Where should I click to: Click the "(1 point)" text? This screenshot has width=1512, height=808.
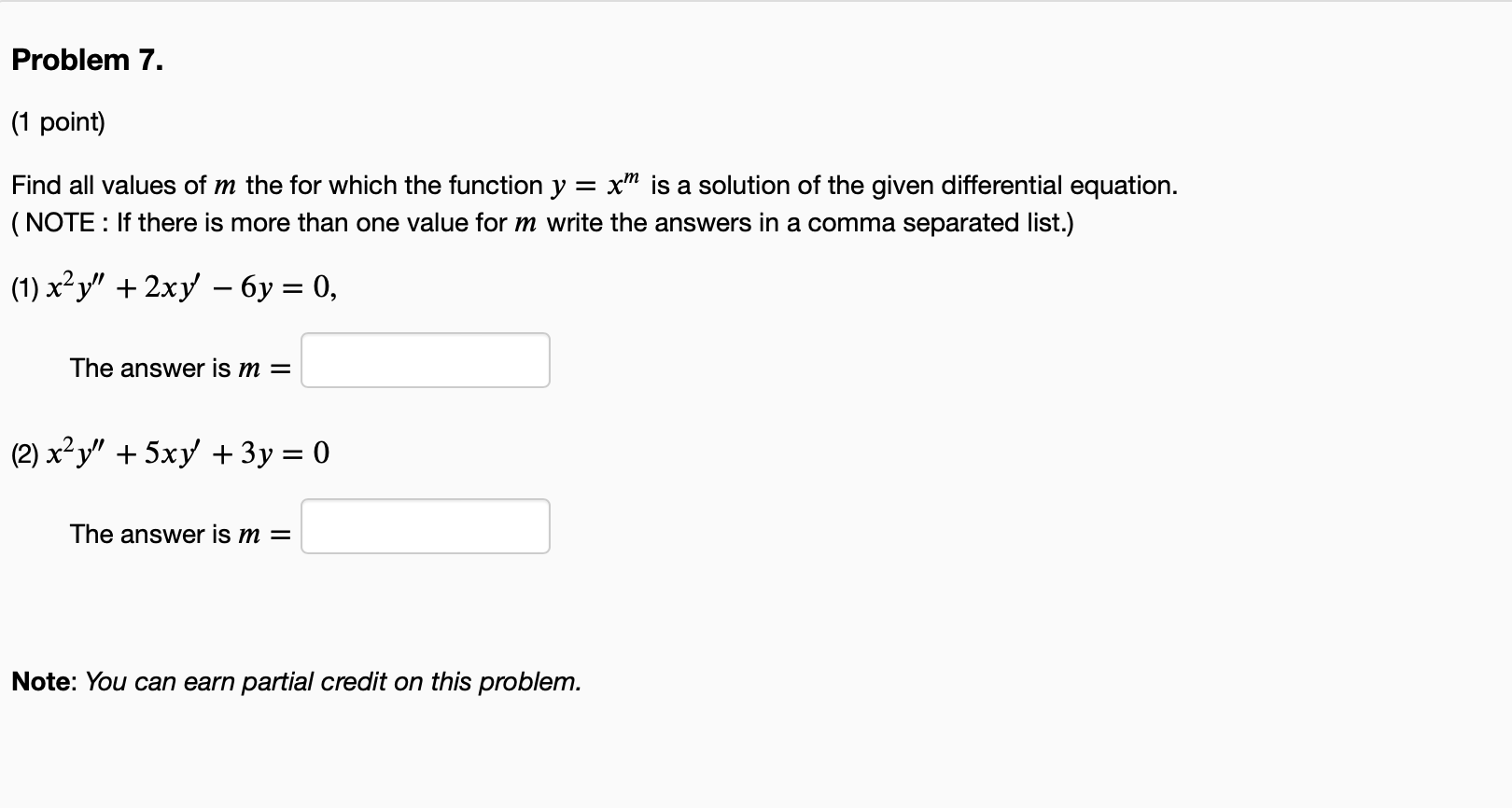59,122
